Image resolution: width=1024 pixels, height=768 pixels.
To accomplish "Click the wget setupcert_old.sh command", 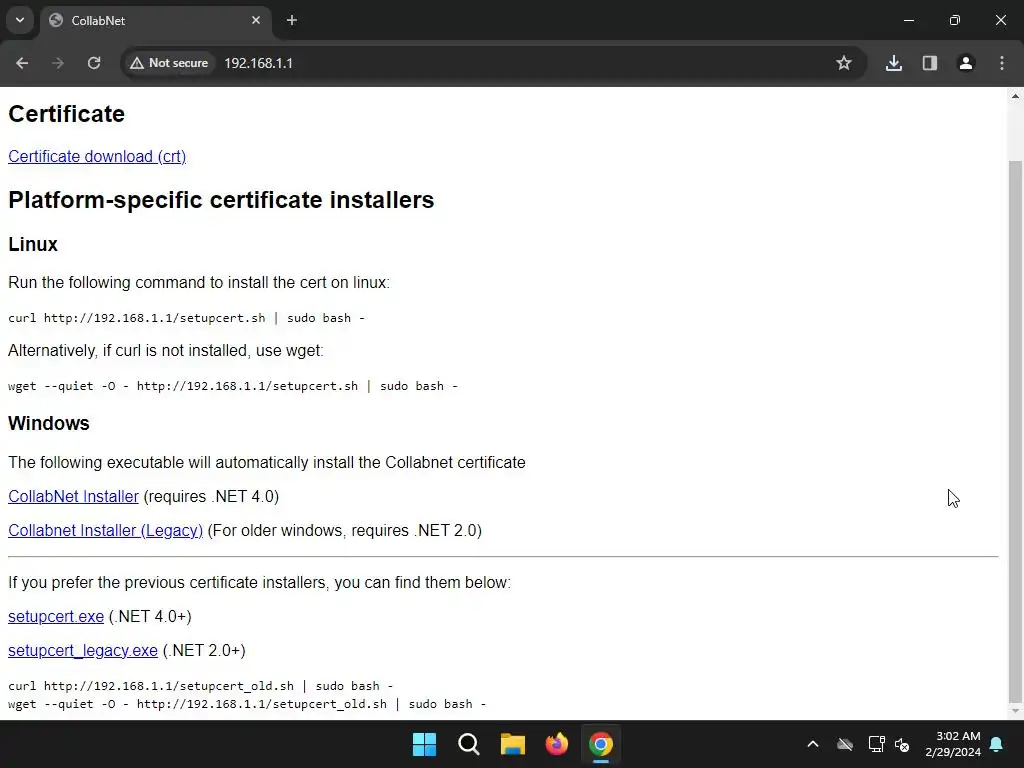I will (247, 704).
